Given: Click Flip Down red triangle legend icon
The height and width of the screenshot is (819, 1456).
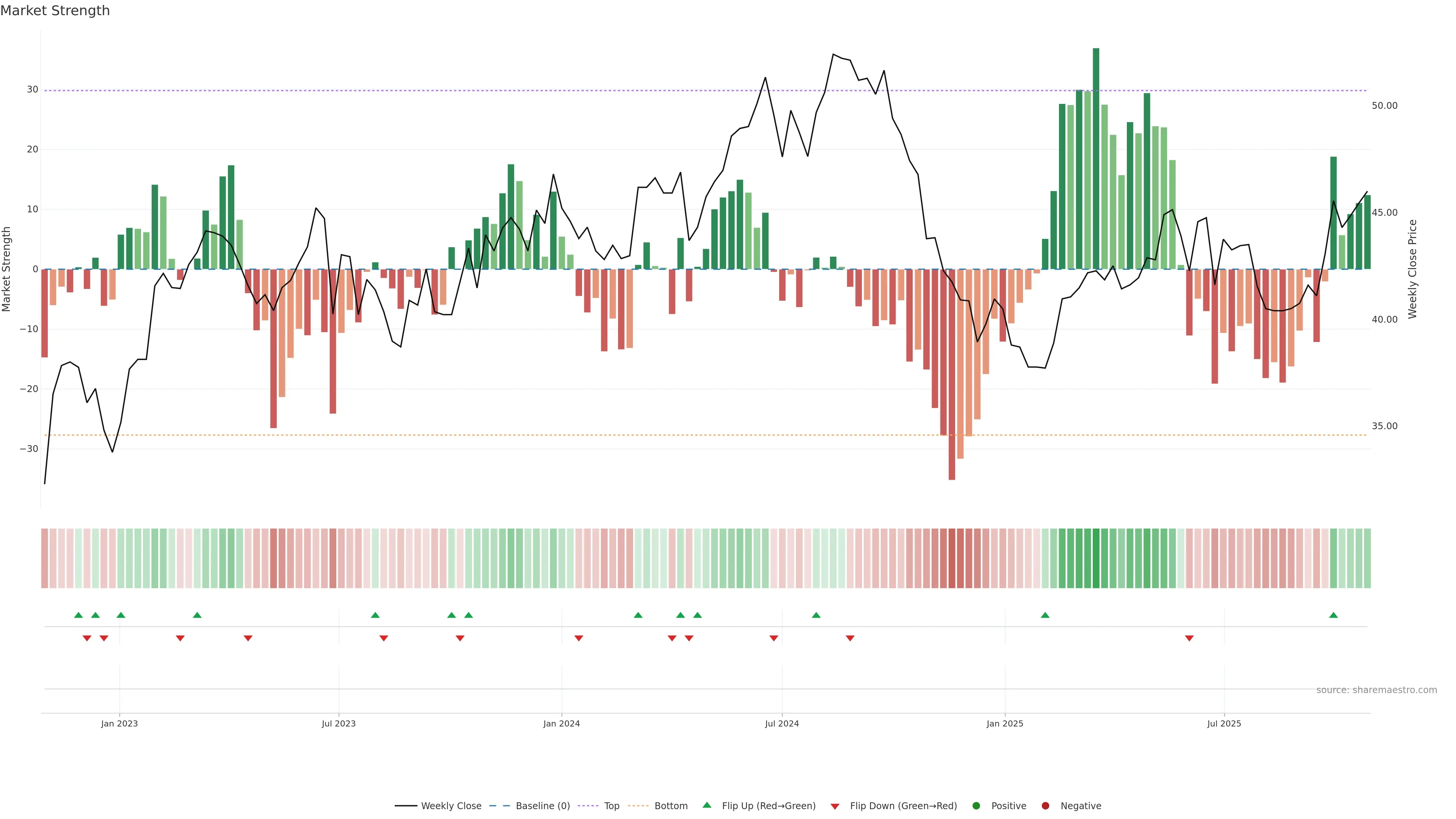Looking at the screenshot, I should (835, 806).
